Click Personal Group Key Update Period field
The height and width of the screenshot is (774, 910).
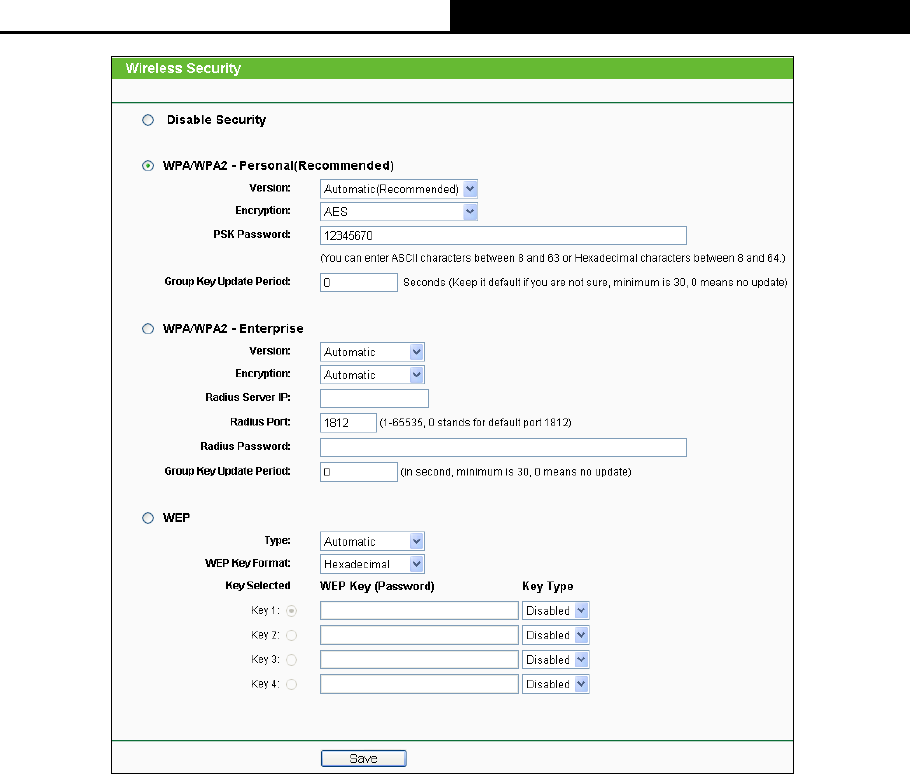(359, 283)
